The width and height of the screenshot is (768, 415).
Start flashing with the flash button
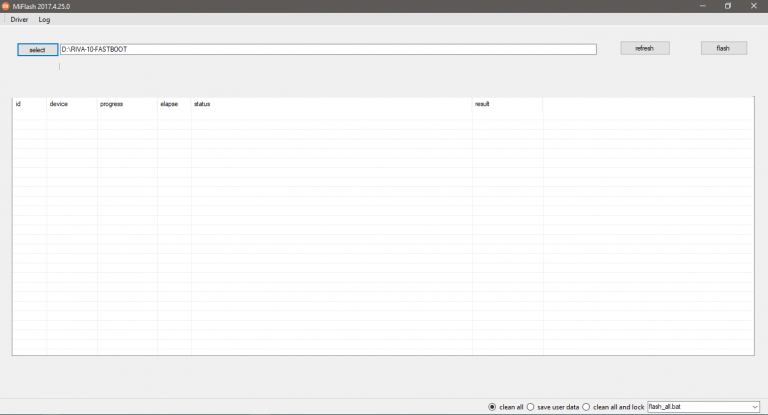pos(723,48)
